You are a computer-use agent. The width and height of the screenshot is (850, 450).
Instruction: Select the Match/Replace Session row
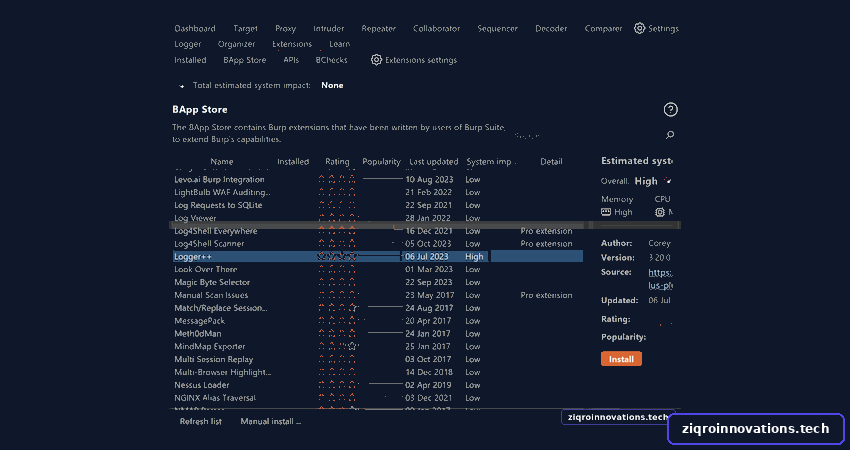(x=378, y=308)
